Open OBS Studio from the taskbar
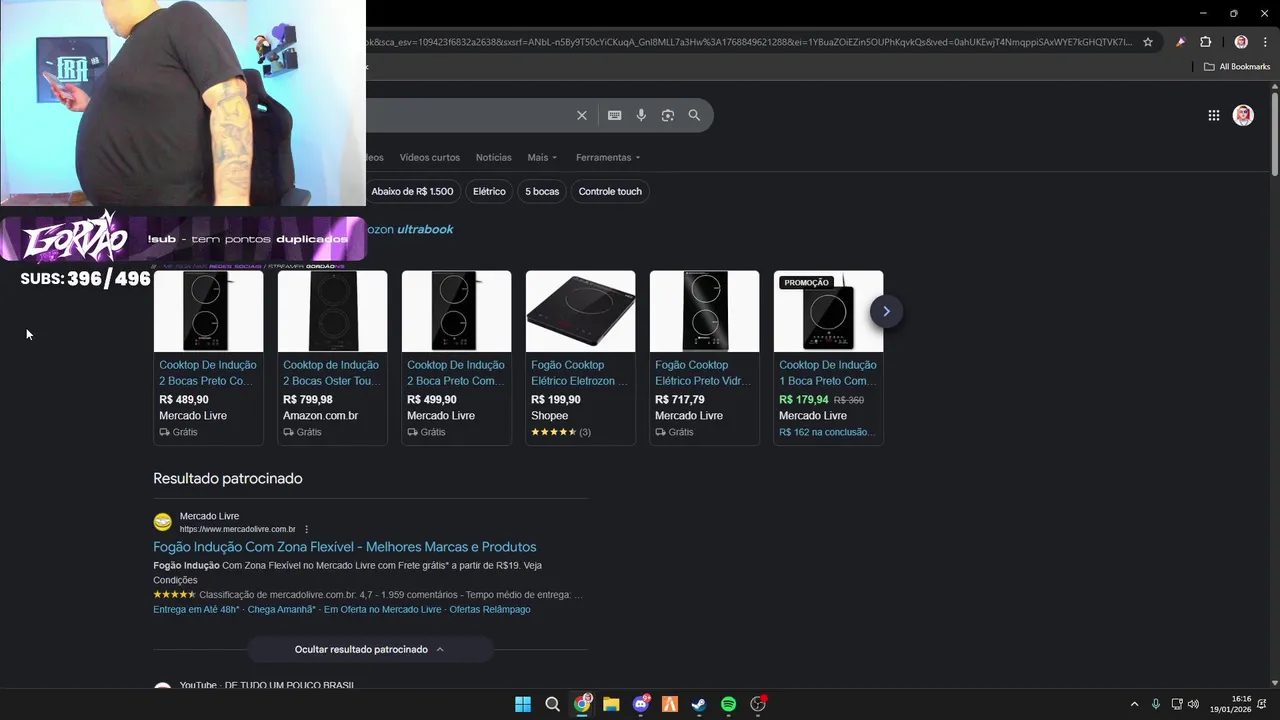Screen dimensions: 1280x720 758,704
